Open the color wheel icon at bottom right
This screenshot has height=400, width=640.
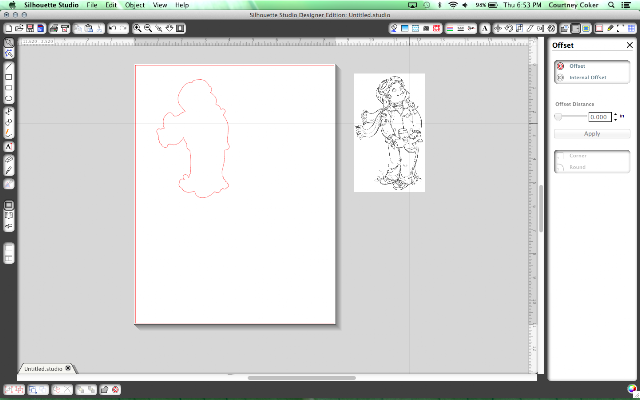point(632,389)
